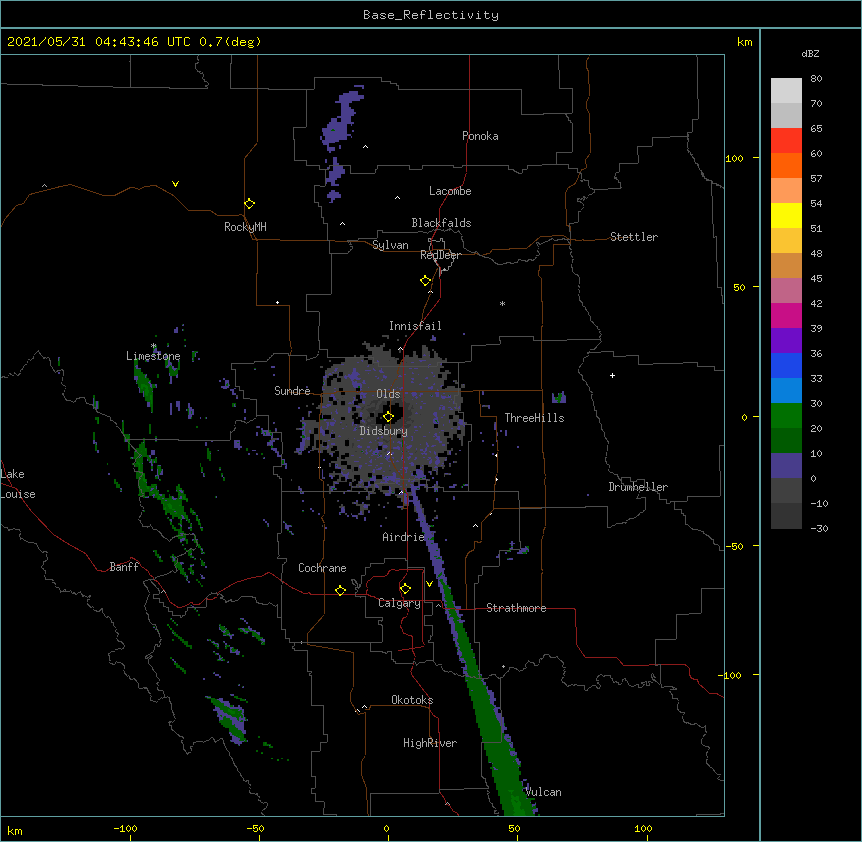Image resolution: width=862 pixels, height=842 pixels.
Task: Pick the white 80 dBZ legend swatch
Action: pyautogui.click(x=786, y=91)
